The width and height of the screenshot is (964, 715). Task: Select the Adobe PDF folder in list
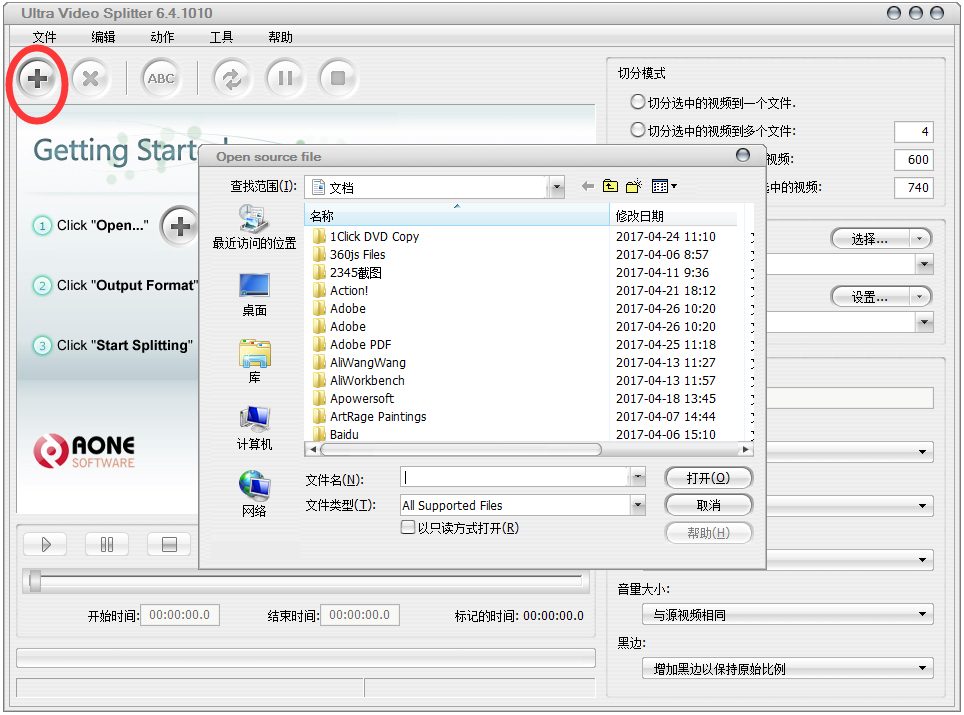(360, 345)
